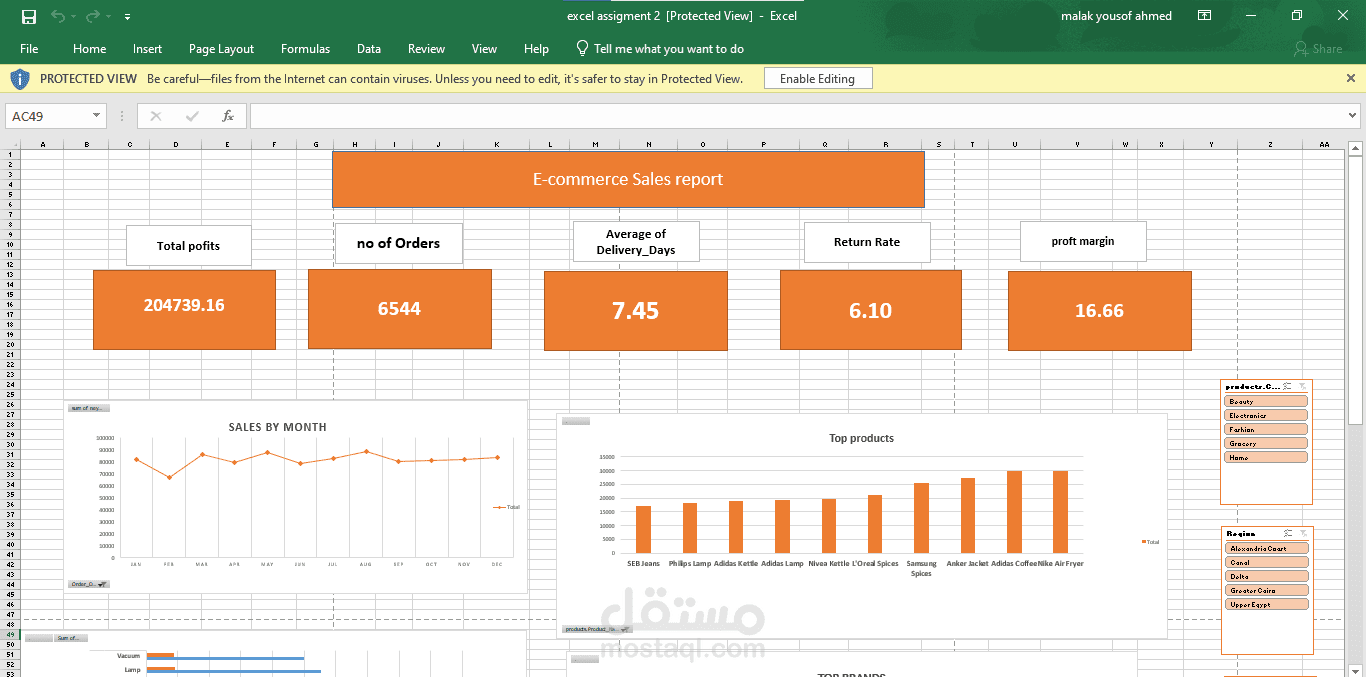Viewport: 1366px width, 677px height.
Task: Click the Insert Function fx icon
Action: tap(228, 116)
